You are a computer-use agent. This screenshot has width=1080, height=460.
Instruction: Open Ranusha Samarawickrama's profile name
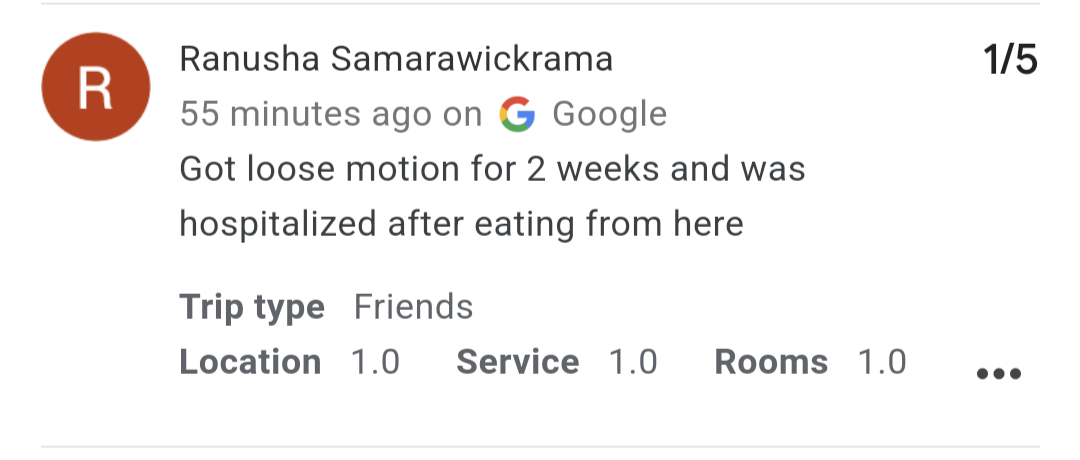tap(396, 59)
